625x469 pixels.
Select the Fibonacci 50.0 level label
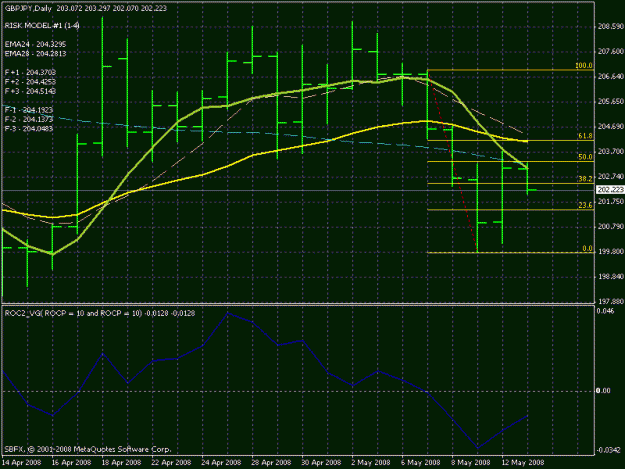click(x=586, y=157)
